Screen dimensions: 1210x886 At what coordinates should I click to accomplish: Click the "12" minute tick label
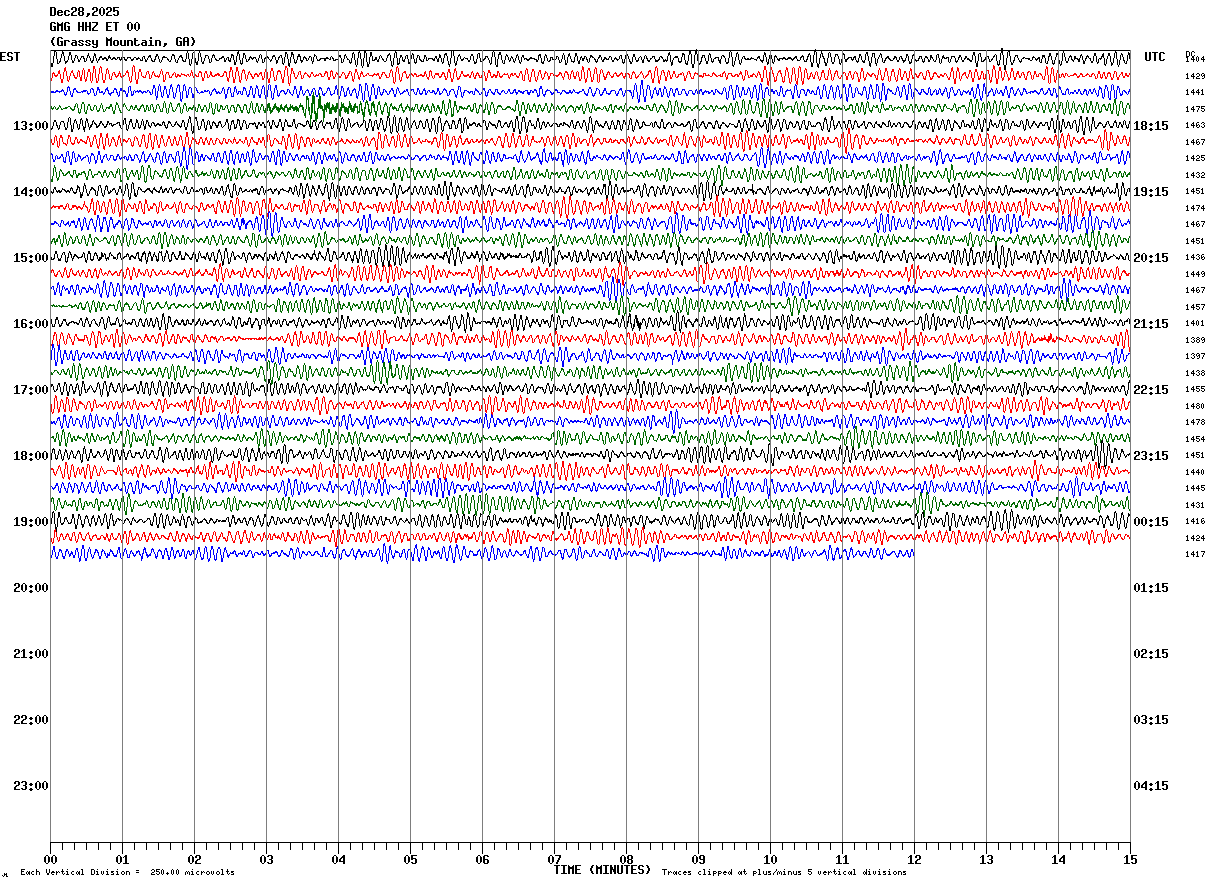914,859
